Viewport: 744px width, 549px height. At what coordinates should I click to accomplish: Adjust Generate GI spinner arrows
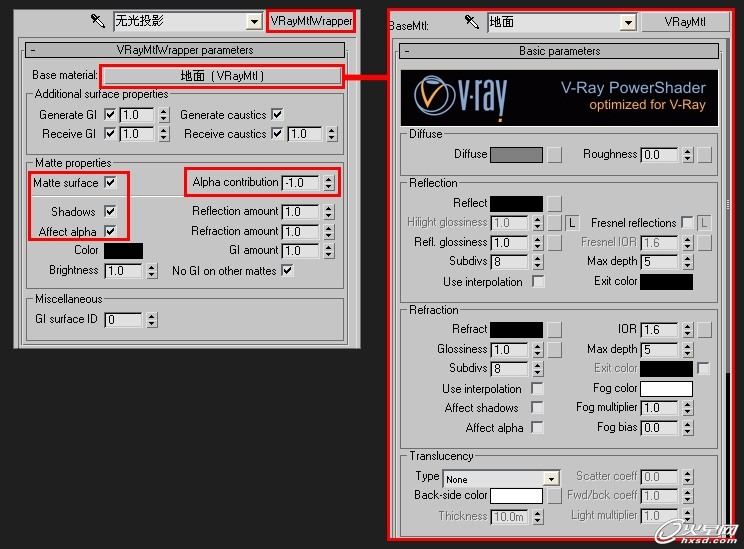[x=164, y=115]
